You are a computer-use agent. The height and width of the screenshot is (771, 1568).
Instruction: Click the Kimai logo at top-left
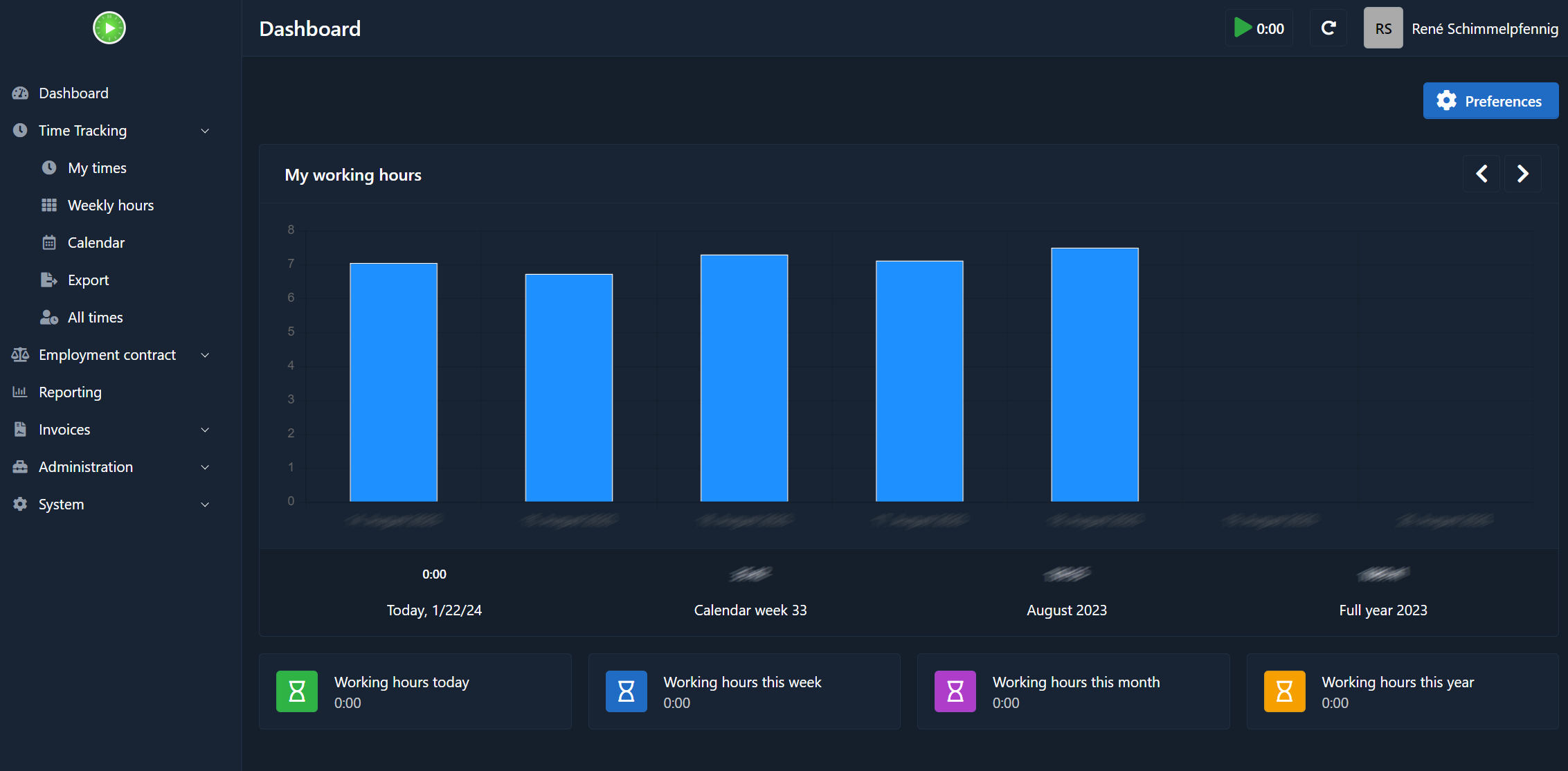[x=109, y=28]
